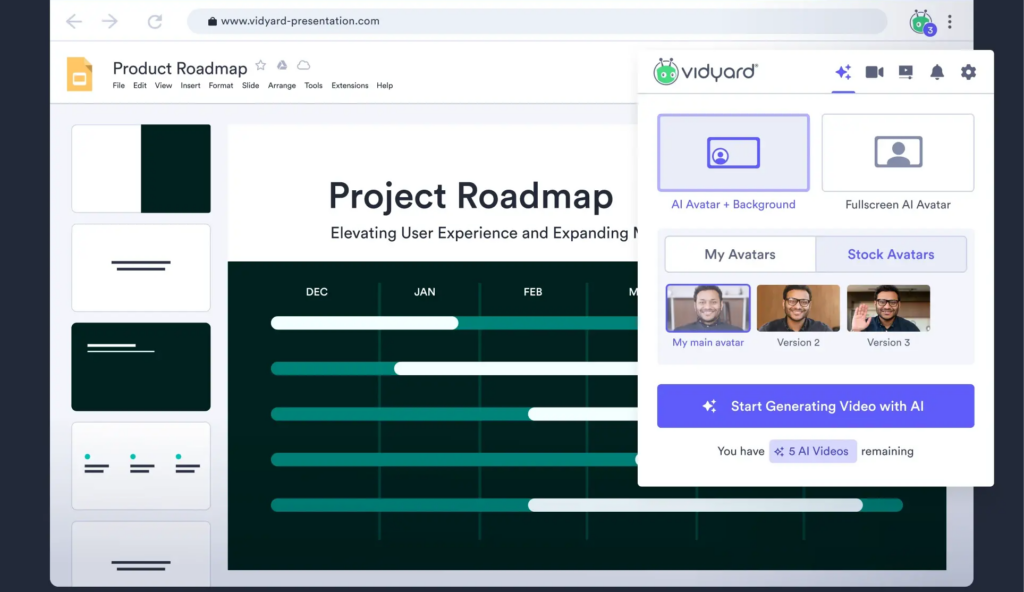Click the lock icon in the address bar
1024x592 pixels.
click(x=212, y=22)
